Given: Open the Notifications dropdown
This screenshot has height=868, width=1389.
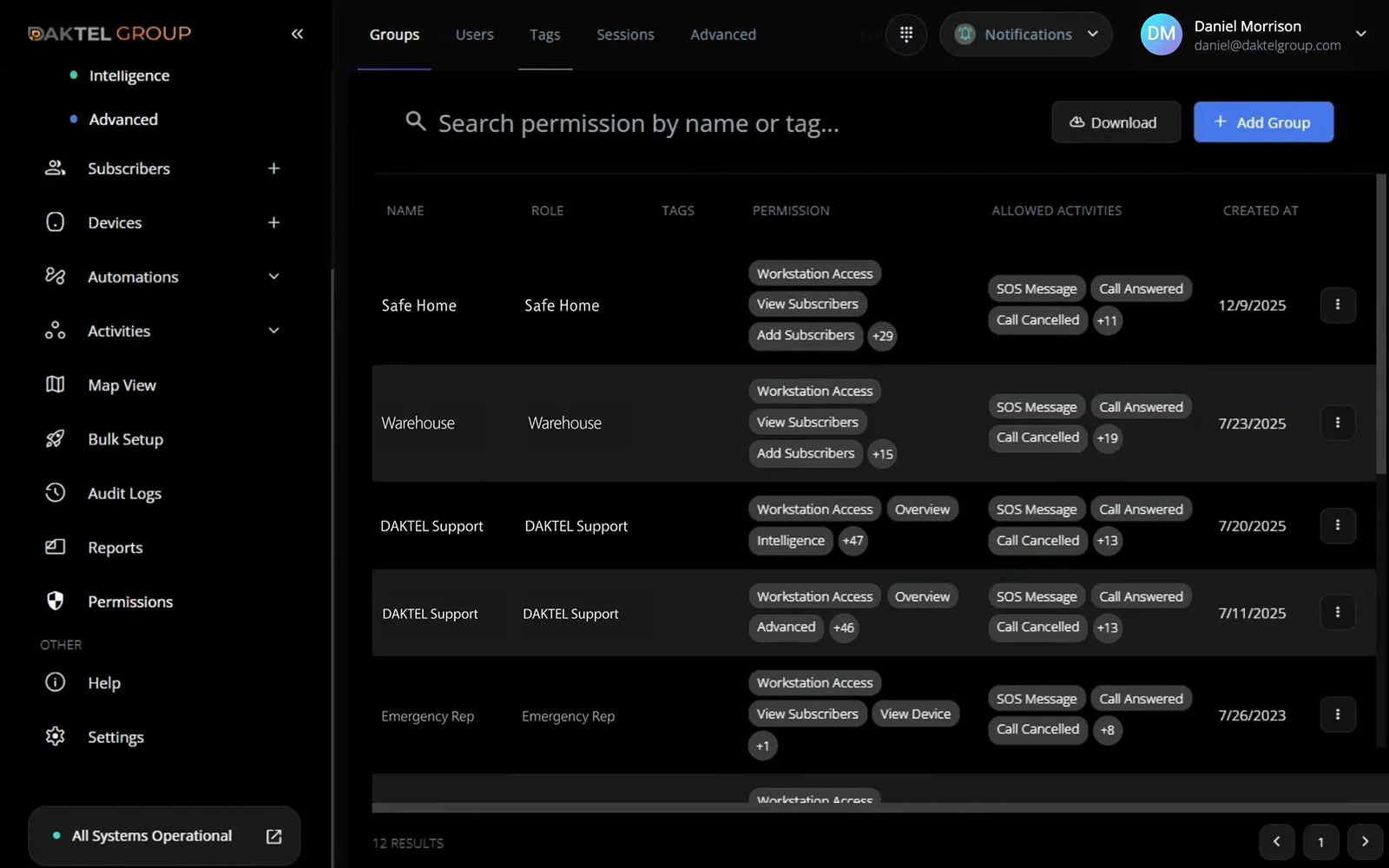Looking at the screenshot, I should 1026,34.
